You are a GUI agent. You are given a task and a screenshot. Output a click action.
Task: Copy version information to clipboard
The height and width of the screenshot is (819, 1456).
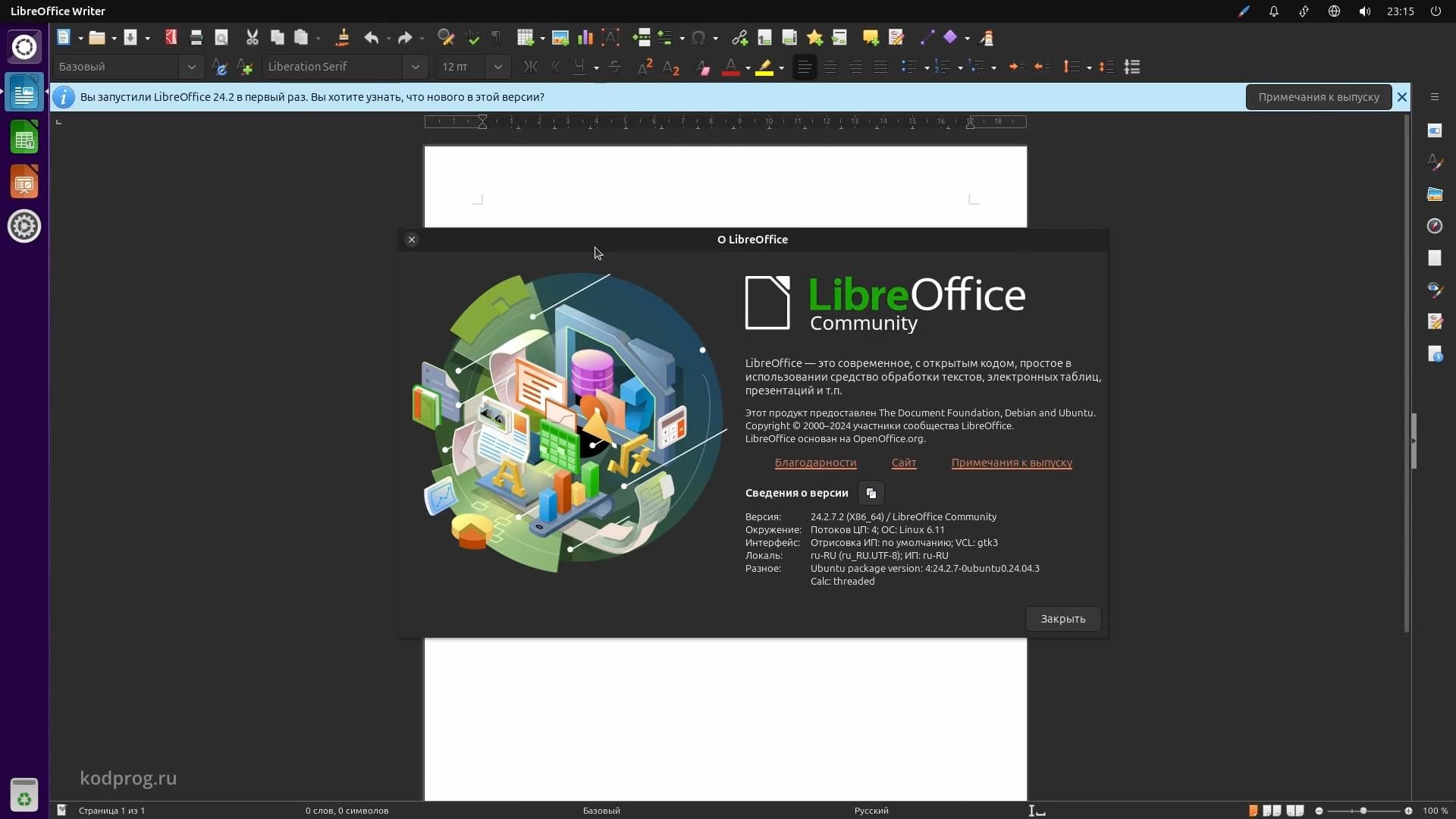pos(871,493)
